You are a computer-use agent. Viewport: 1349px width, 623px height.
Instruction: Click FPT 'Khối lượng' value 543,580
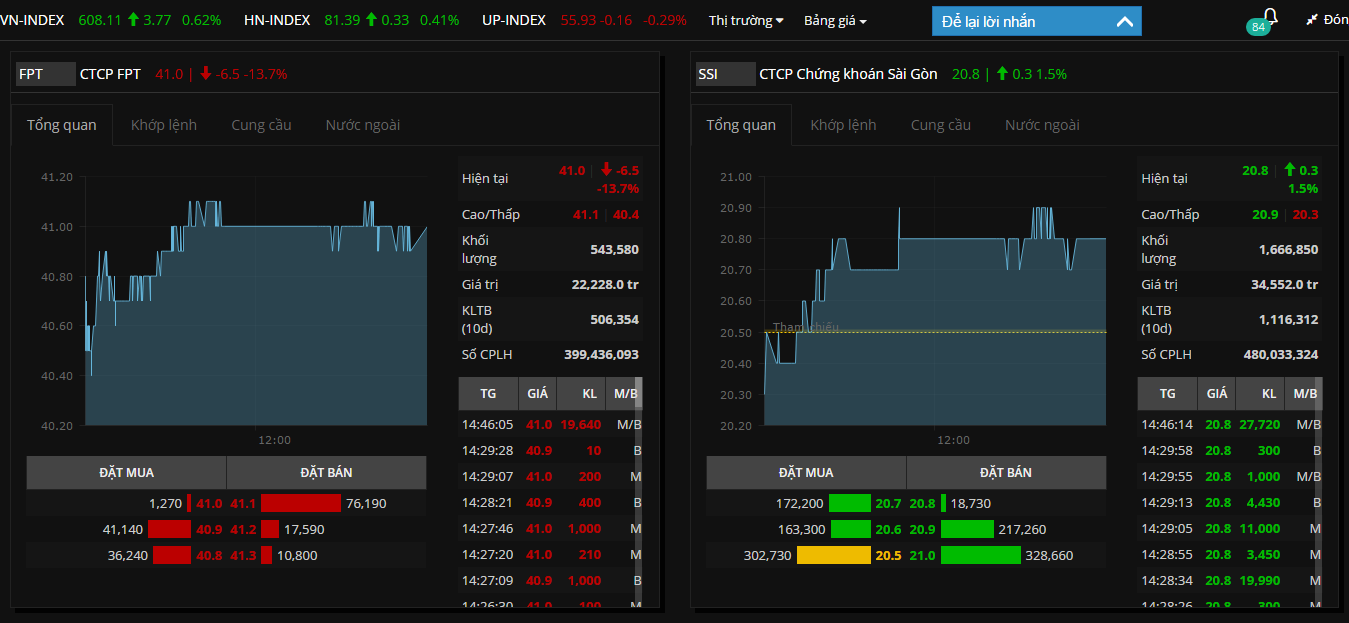[x=614, y=249]
